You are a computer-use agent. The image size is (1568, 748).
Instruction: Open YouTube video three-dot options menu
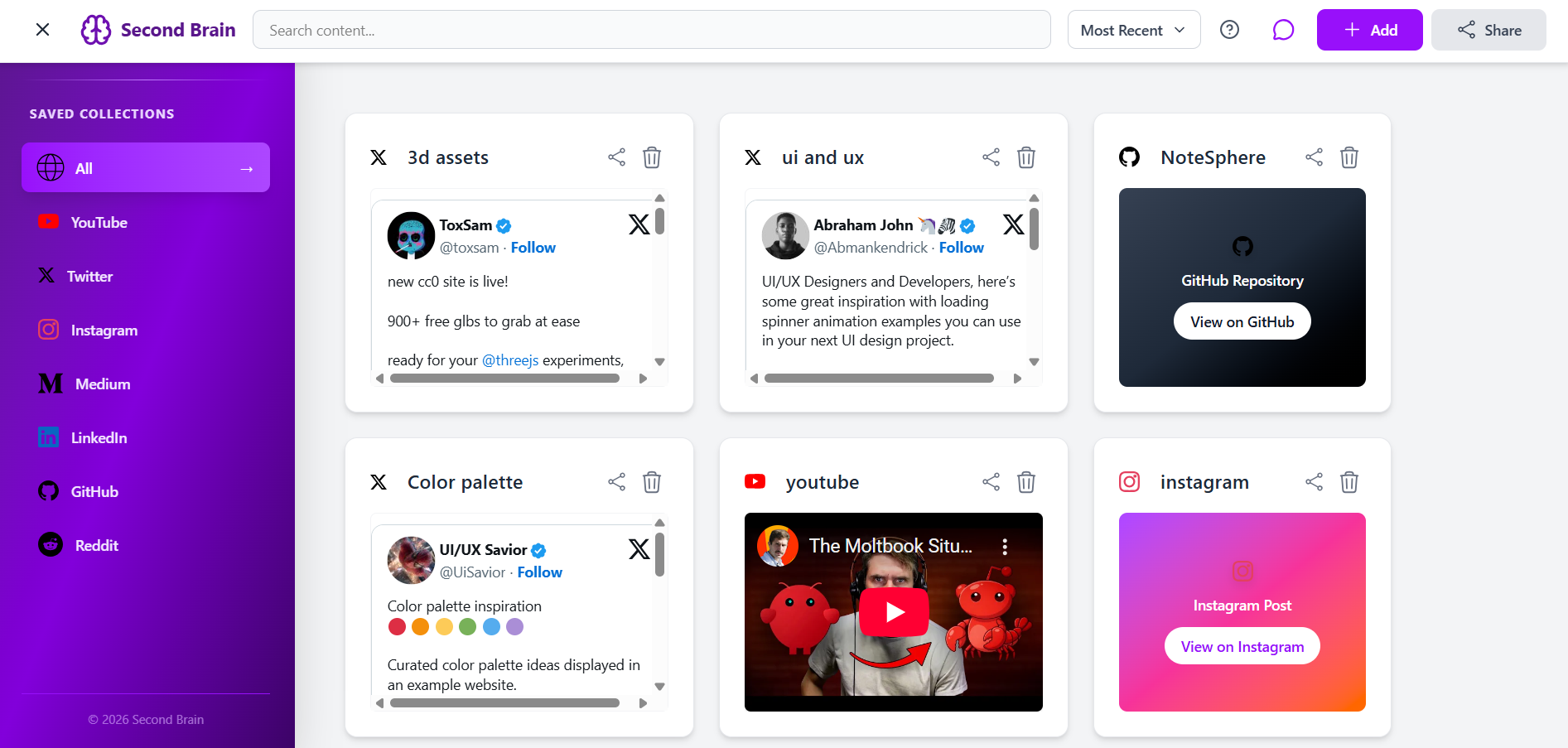(1005, 547)
